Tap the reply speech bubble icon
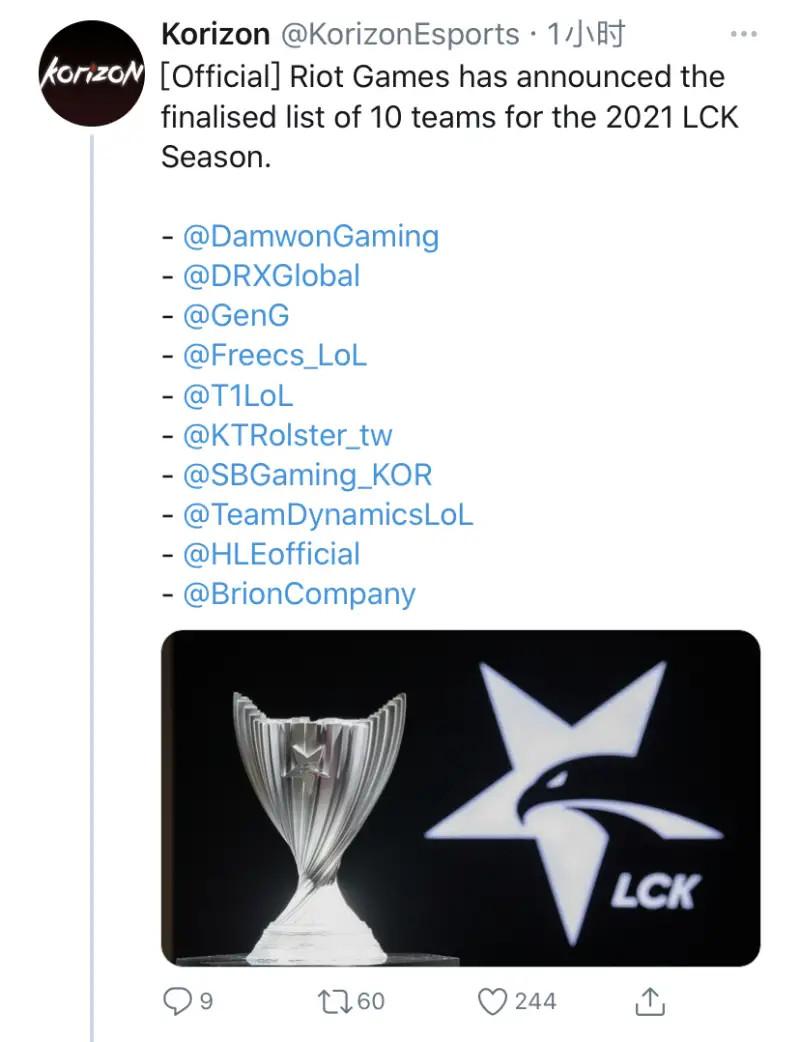Screen dimensions: 800x1042 click(176, 1000)
